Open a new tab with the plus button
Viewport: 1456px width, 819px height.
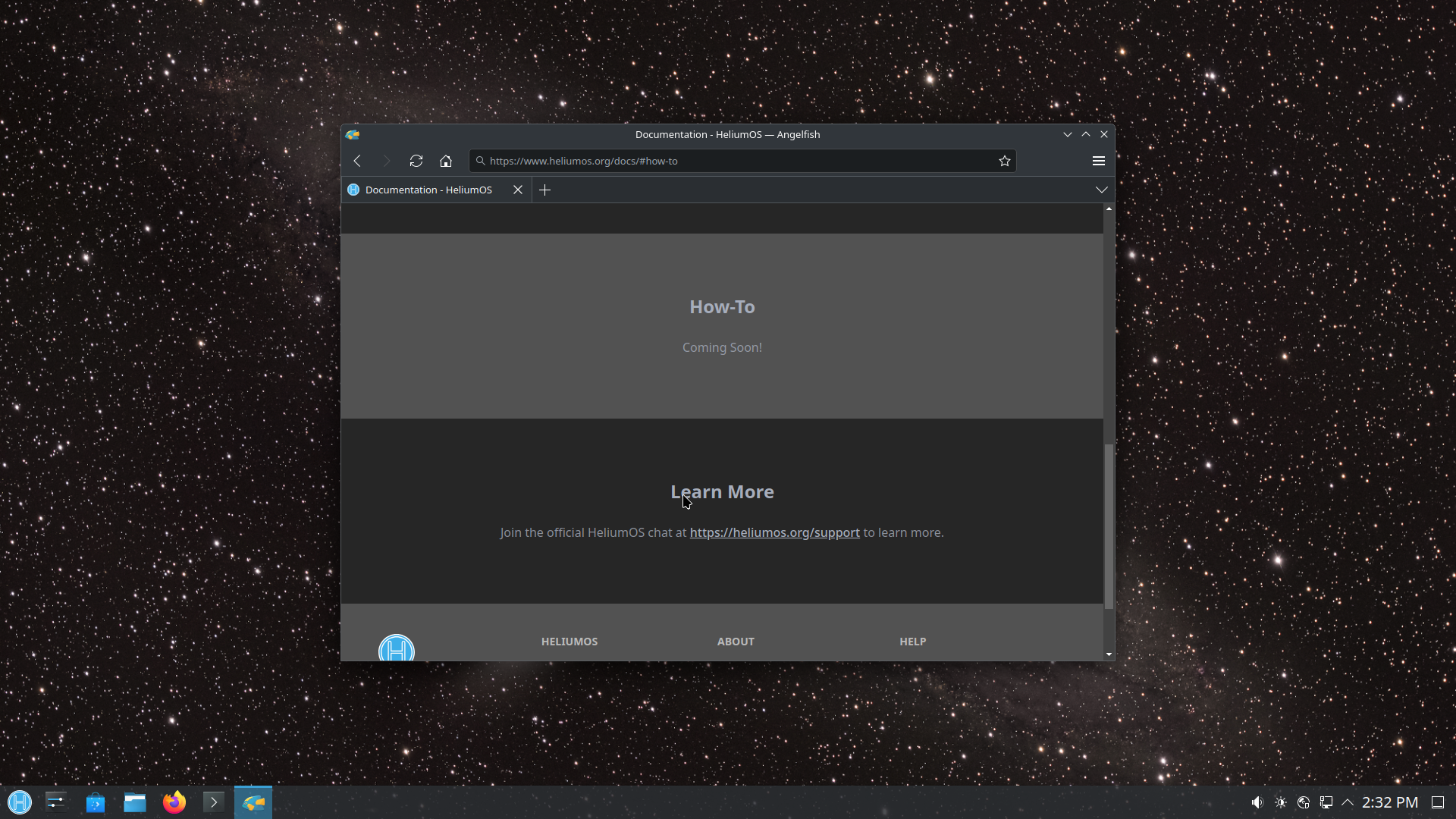tap(544, 190)
